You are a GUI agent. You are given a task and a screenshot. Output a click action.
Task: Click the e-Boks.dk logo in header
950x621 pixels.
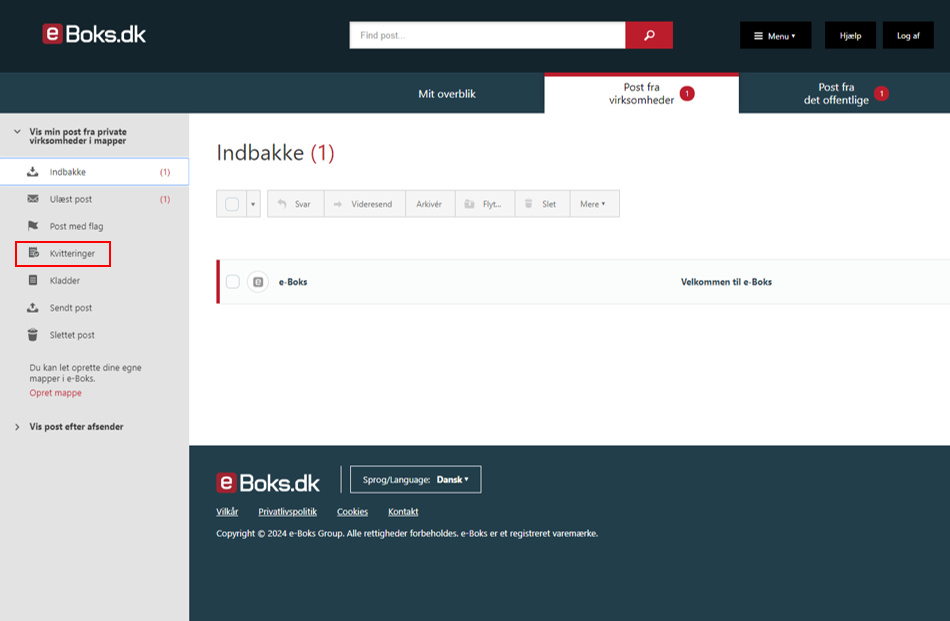click(94, 35)
